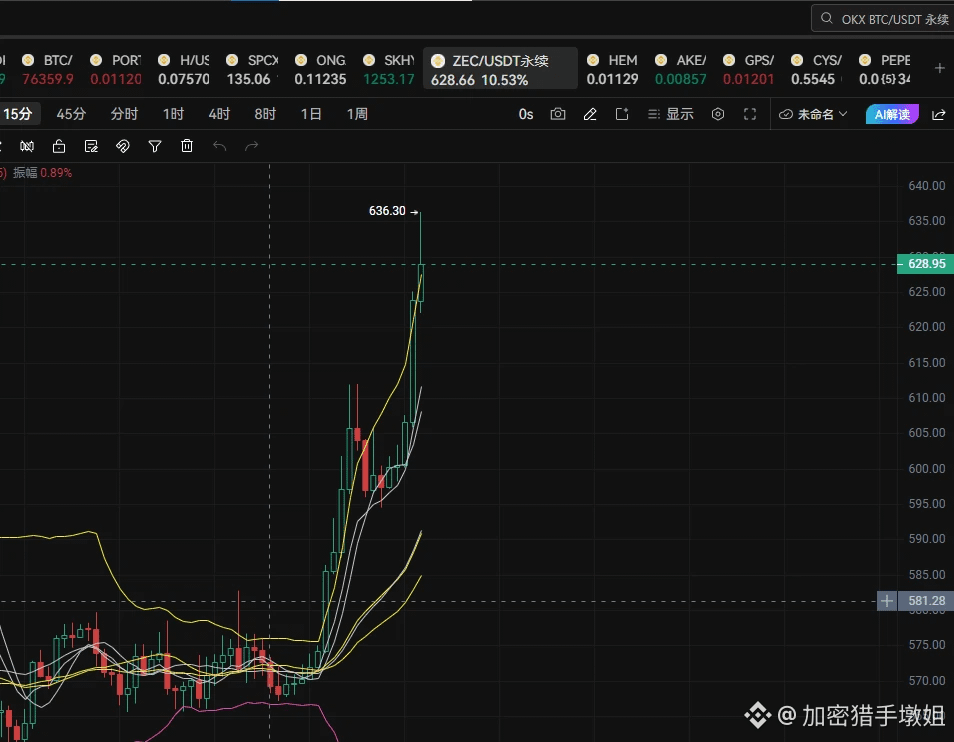Image resolution: width=954 pixels, height=742 pixels.
Task: Open the SPCX ticker tab
Action: point(251,69)
